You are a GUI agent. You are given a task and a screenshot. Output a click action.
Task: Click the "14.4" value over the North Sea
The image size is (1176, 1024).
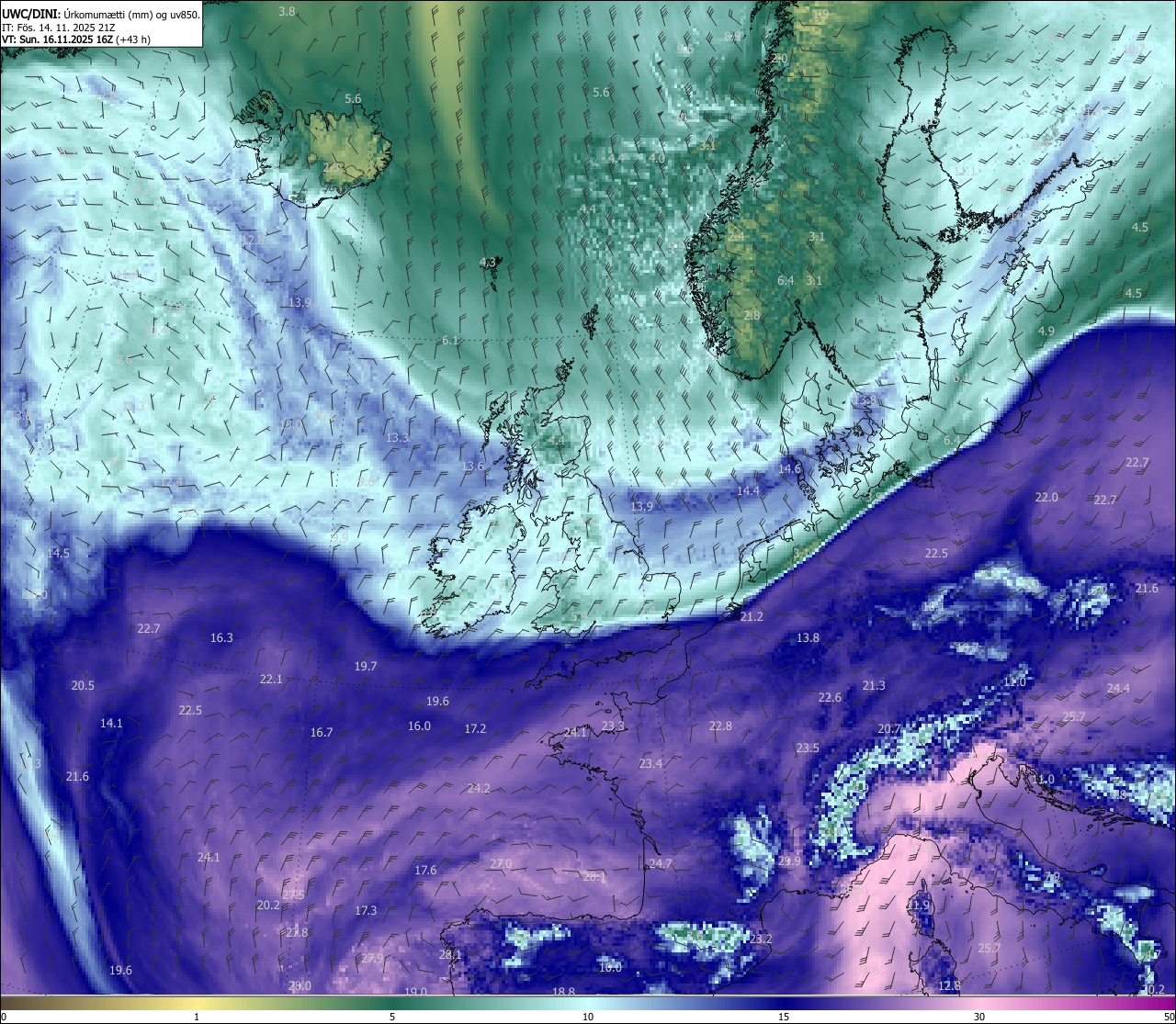(748, 491)
